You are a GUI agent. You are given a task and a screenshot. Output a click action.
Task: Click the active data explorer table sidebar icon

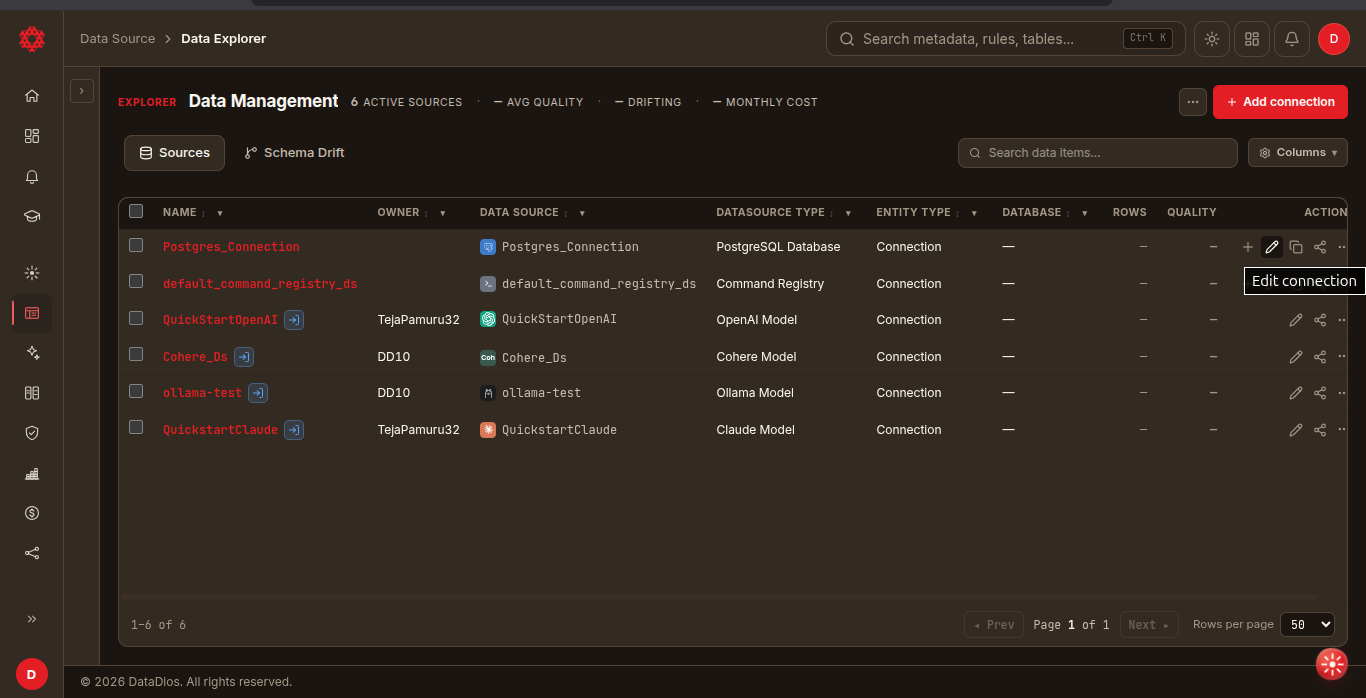coord(32,313)
